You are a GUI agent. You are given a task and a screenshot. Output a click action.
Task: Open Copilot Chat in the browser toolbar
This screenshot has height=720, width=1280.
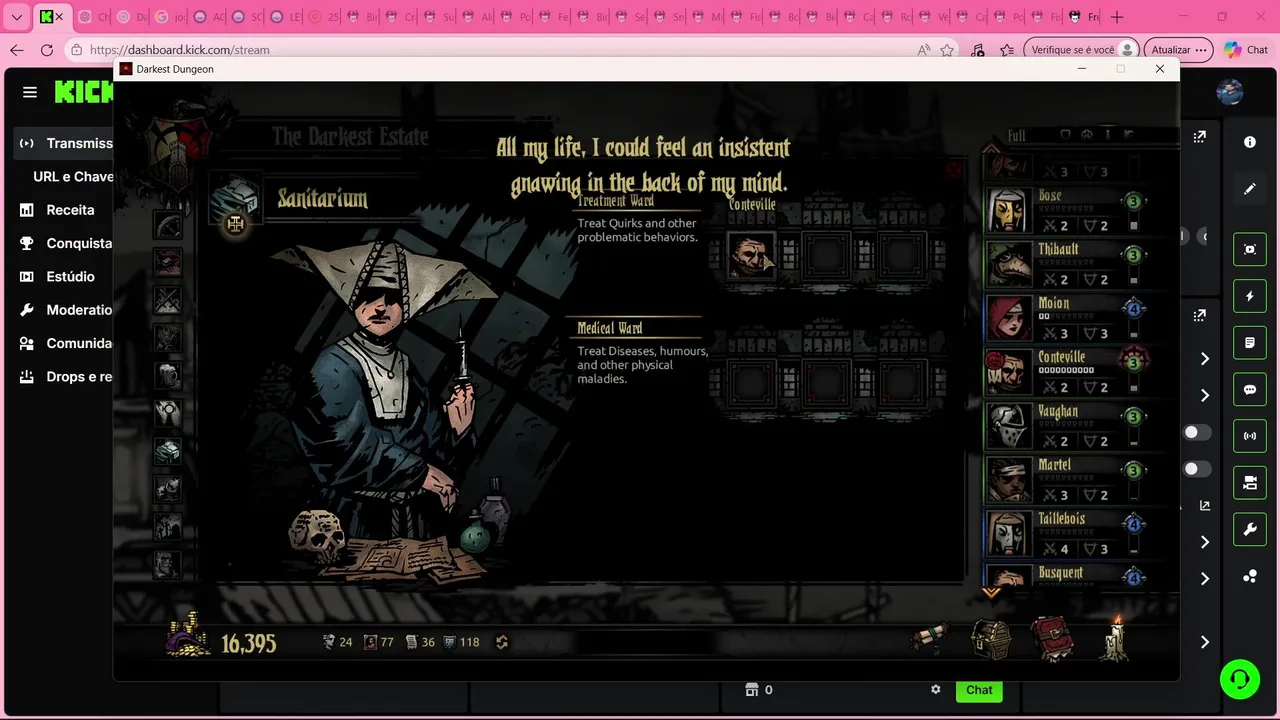pos(1246,50)
